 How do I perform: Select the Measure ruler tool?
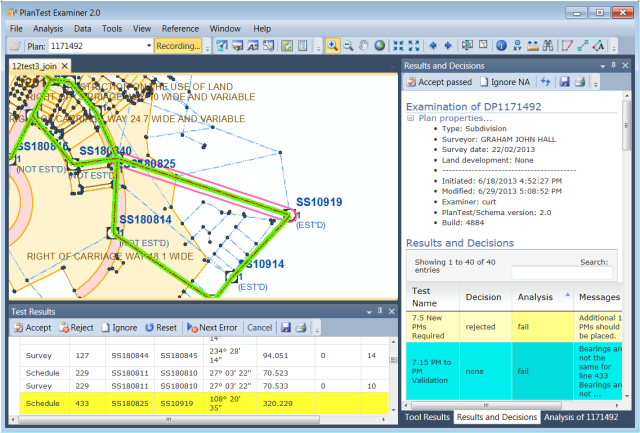[x=532, y=46]
